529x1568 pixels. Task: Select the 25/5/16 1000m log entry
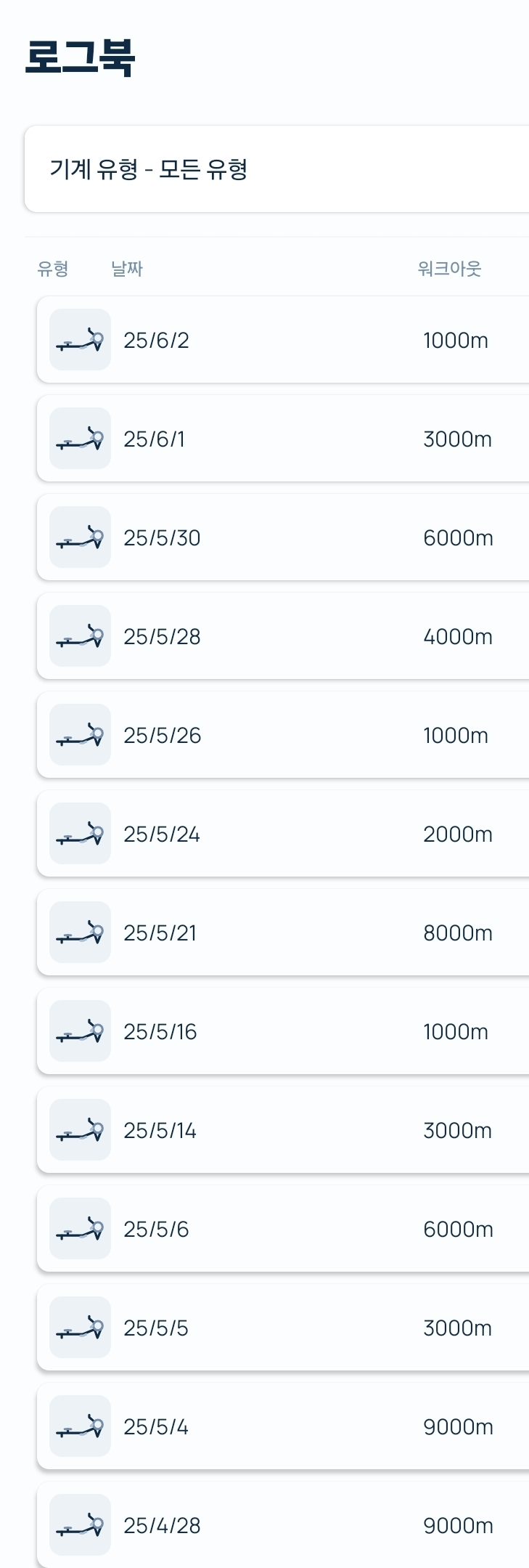coord(283,1031)
